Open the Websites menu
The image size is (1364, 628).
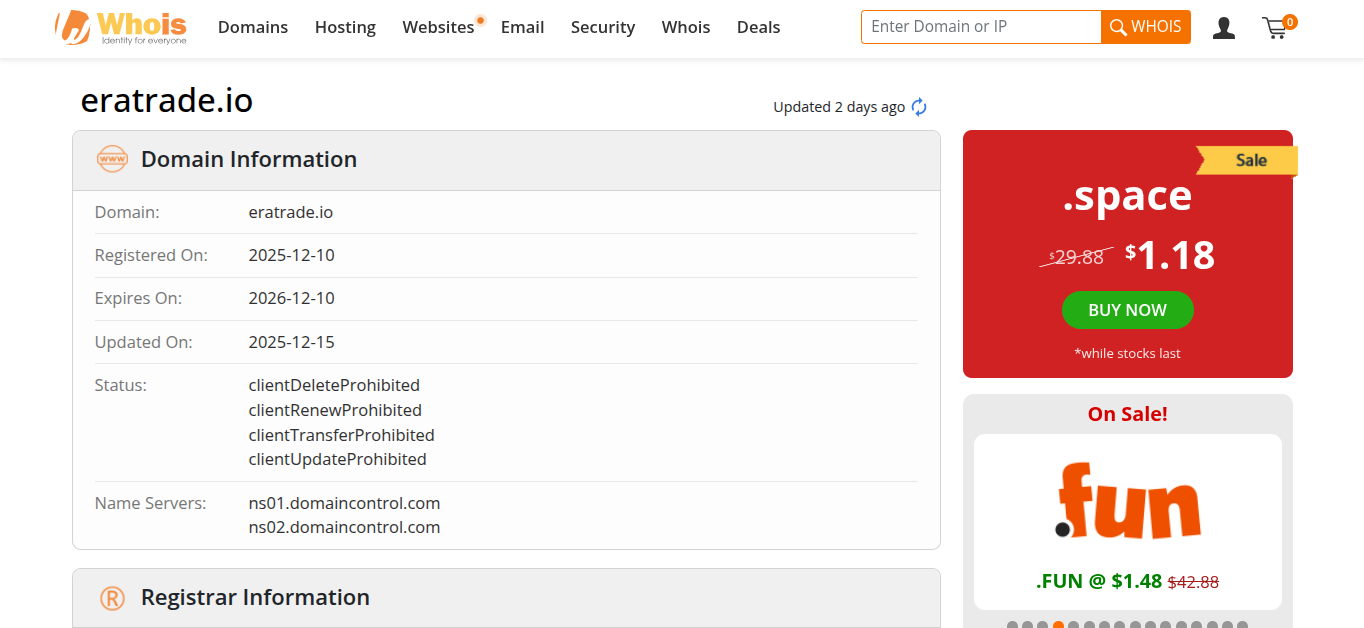point(439,27)
